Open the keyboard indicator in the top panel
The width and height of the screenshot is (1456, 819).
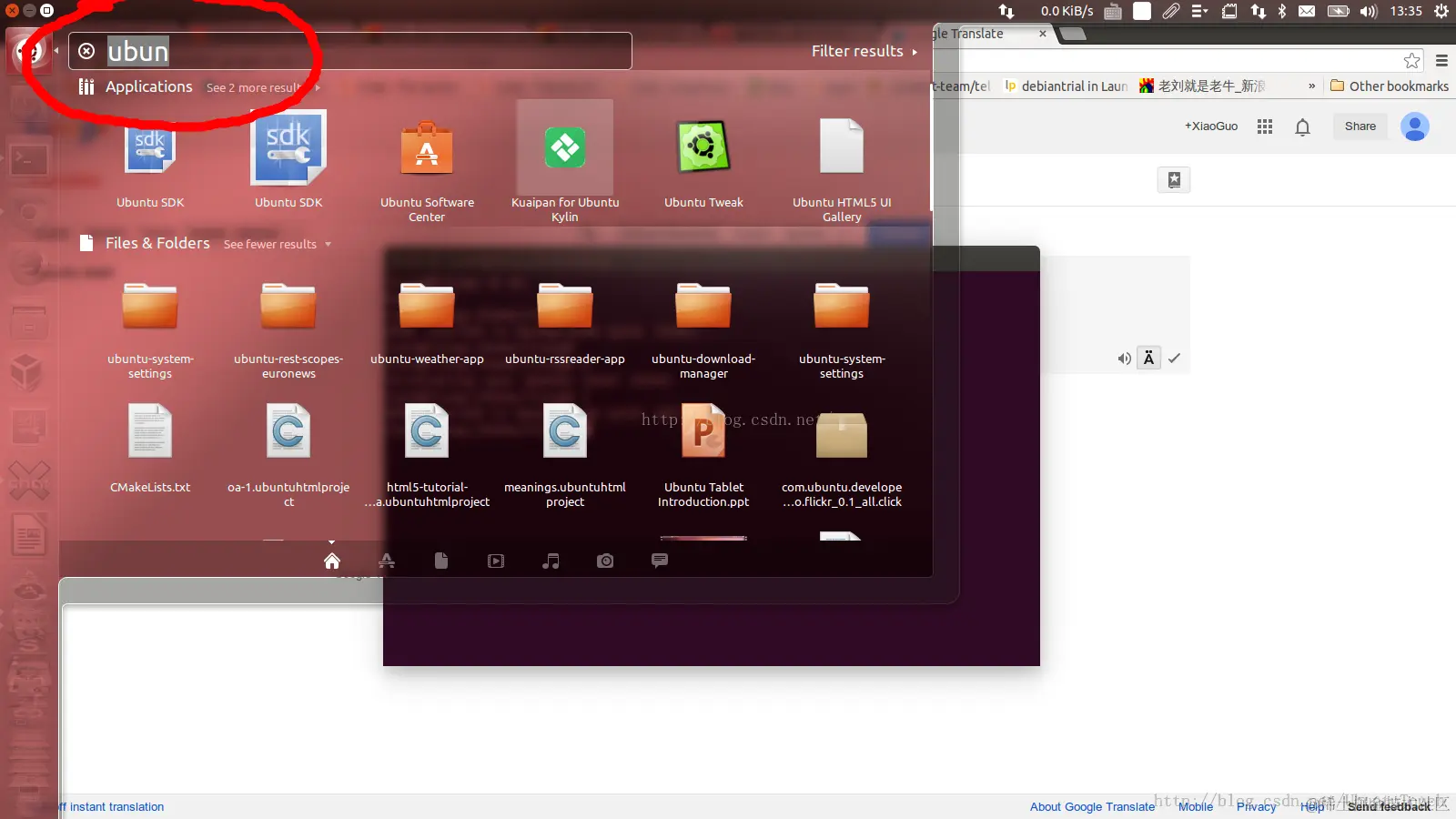[x=1113, y=11]
